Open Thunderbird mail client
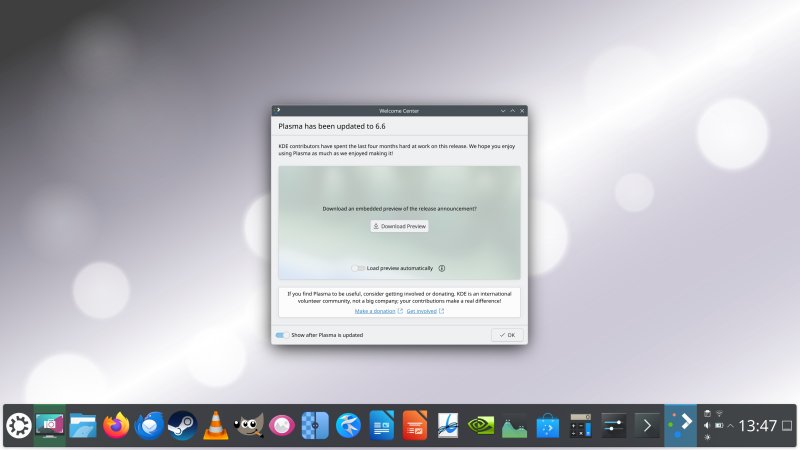Image resolution: width=800 pixels, height=450 pixels. 149,426
